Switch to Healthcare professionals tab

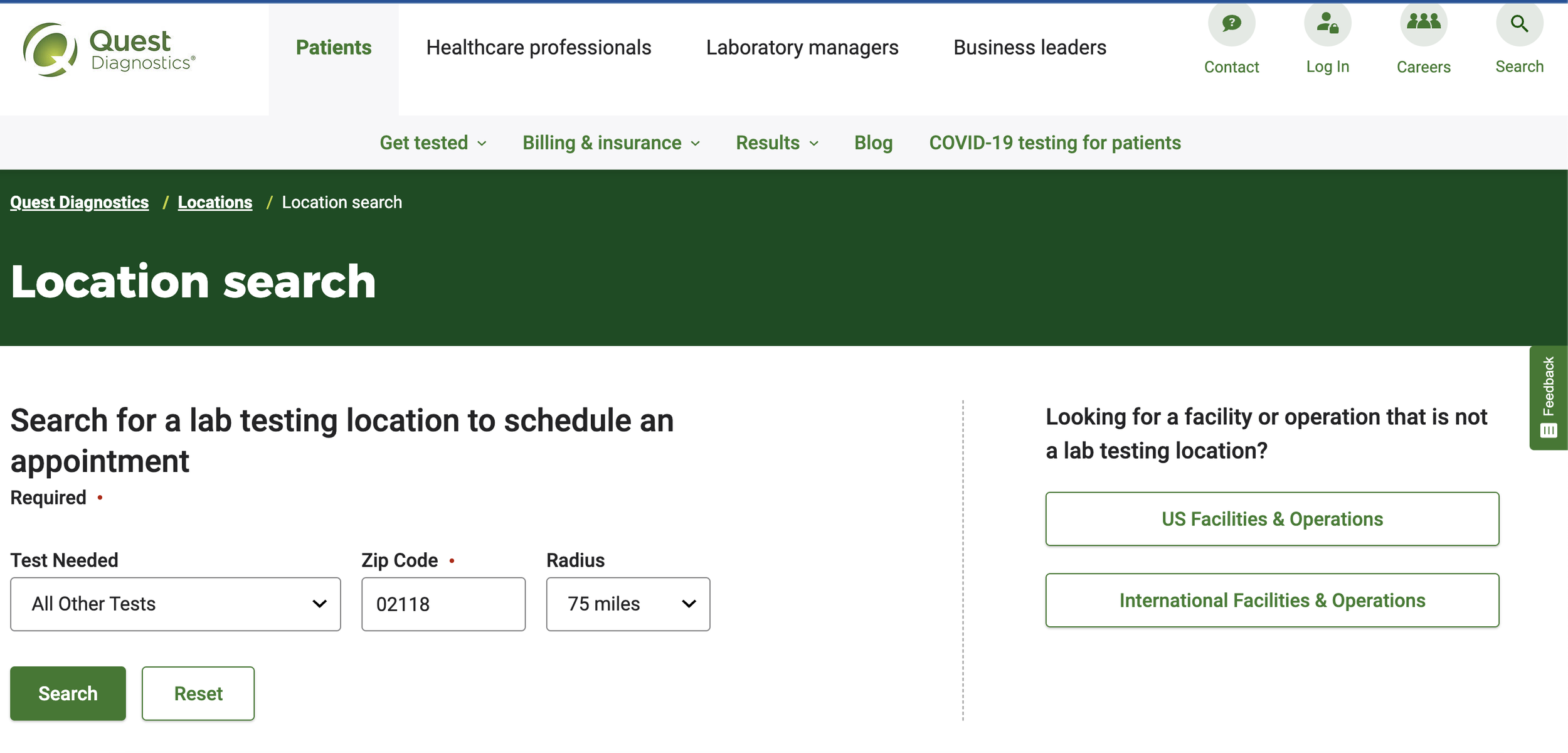pos(538,48)
